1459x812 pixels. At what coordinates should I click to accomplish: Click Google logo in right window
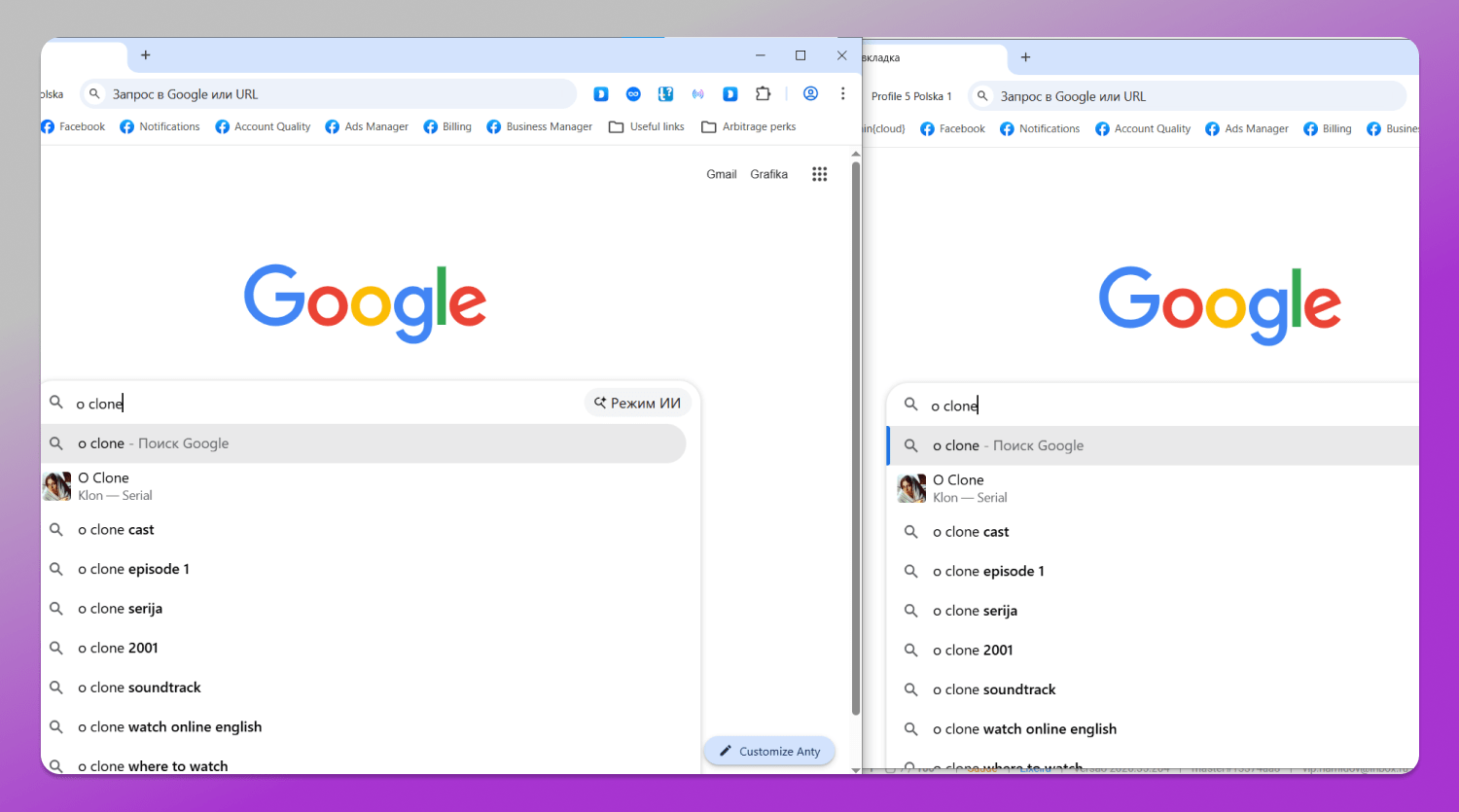pos(1220,304)
